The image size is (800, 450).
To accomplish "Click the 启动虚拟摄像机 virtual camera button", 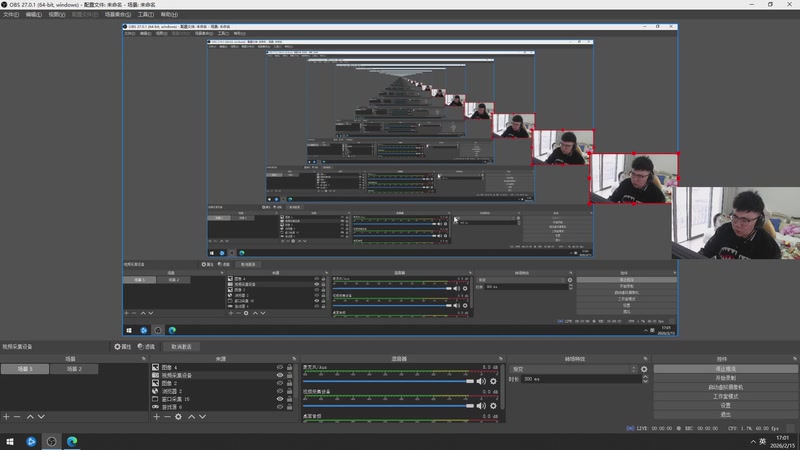I will [x=725, y=387].
